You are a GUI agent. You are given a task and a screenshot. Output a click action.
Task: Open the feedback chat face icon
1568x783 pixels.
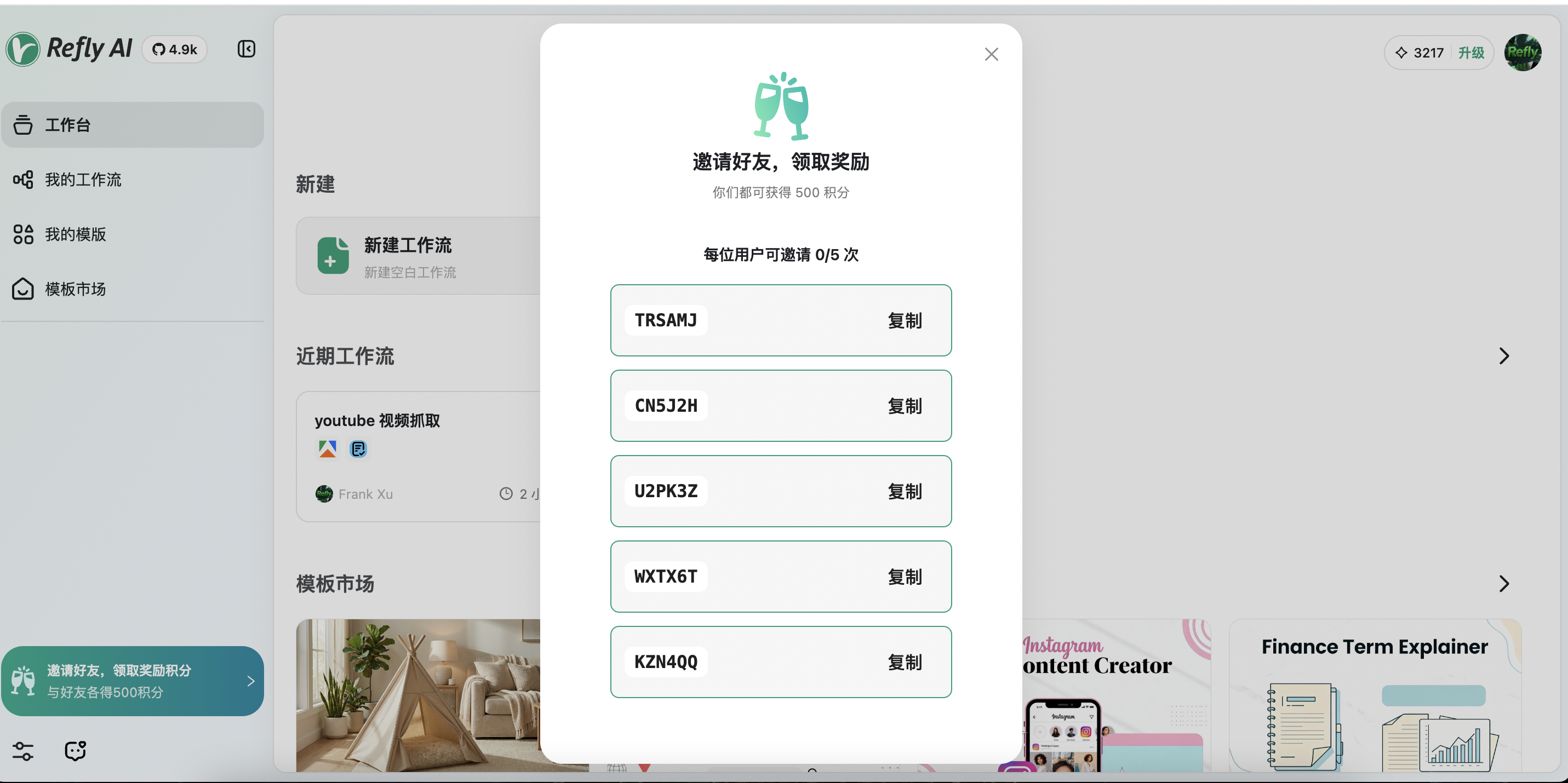(76, 751)
